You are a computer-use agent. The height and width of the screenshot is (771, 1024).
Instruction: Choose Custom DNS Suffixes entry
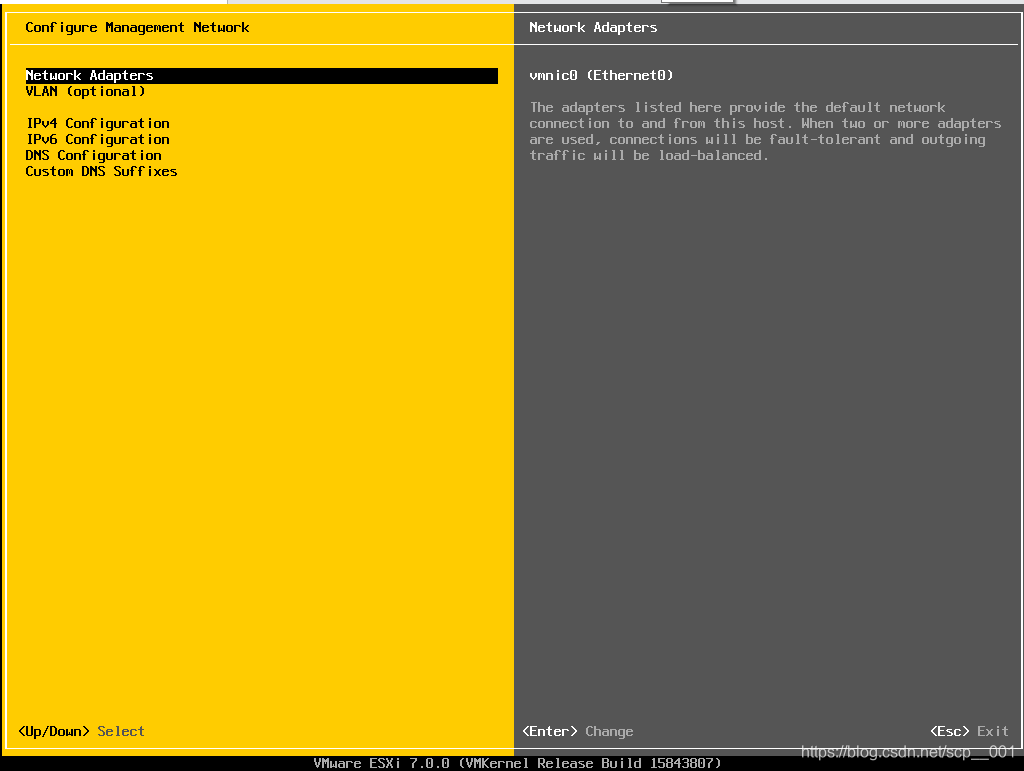(101, 171)
